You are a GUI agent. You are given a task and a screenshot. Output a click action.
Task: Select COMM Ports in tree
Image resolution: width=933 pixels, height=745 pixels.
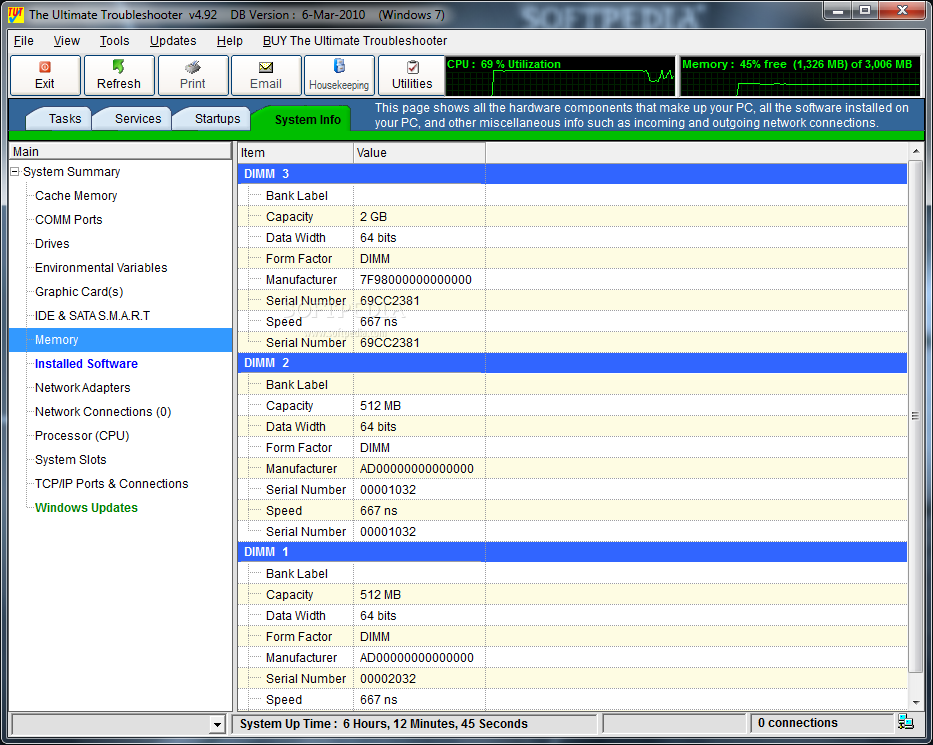68,220
